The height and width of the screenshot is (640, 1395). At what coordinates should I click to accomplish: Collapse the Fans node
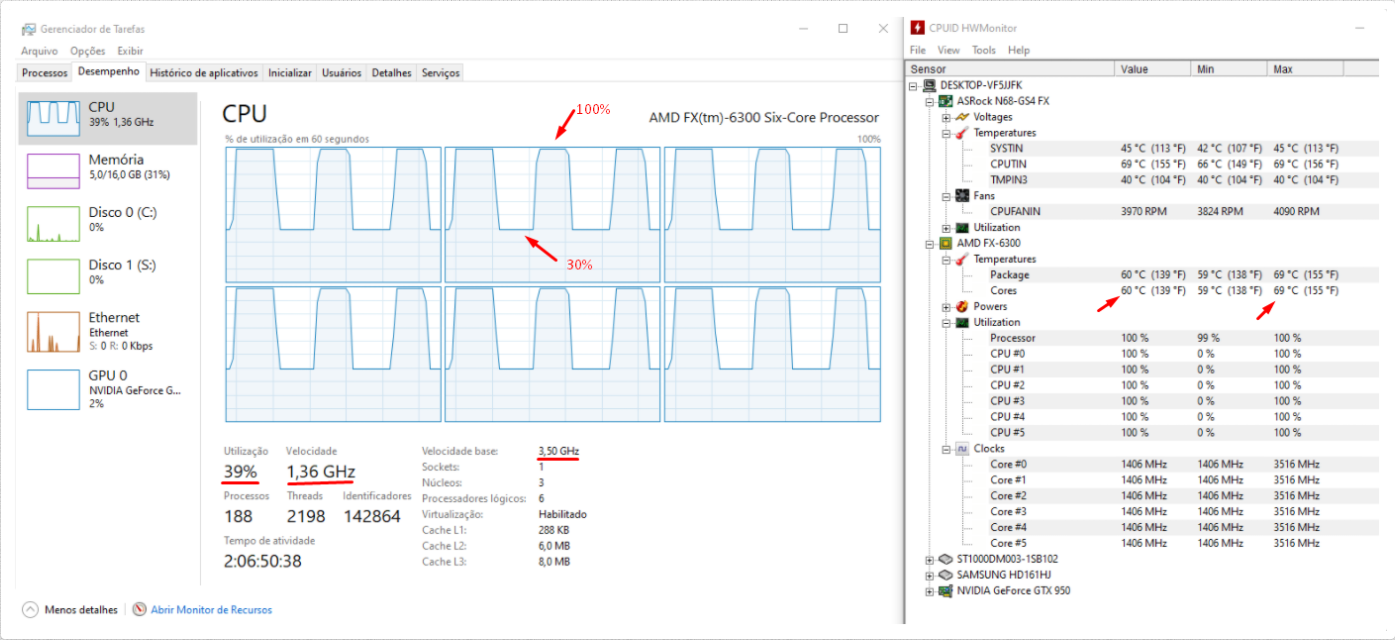coord(947,196)
